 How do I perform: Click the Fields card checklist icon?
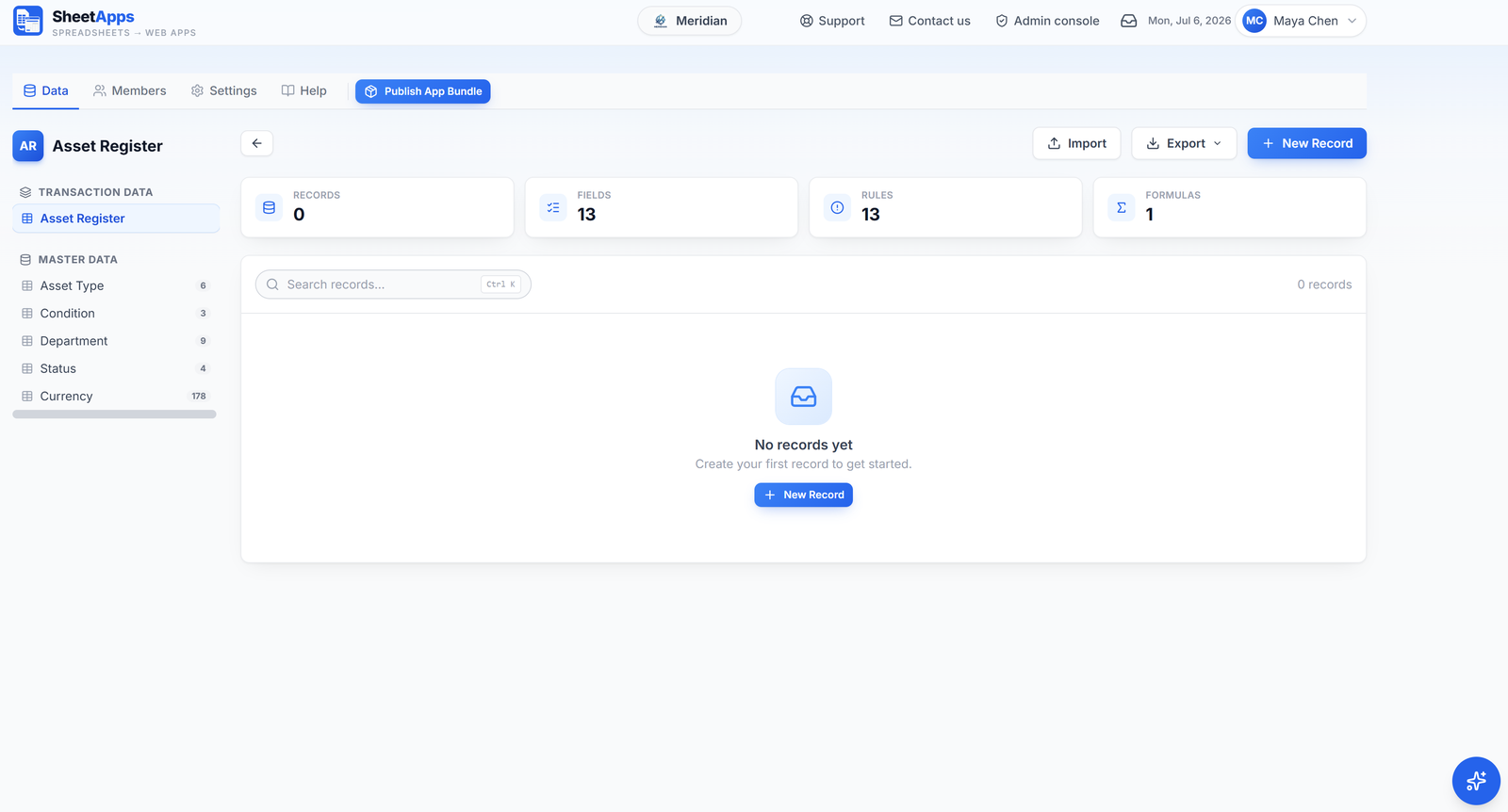pyautogui.click(x=553, y=207)
